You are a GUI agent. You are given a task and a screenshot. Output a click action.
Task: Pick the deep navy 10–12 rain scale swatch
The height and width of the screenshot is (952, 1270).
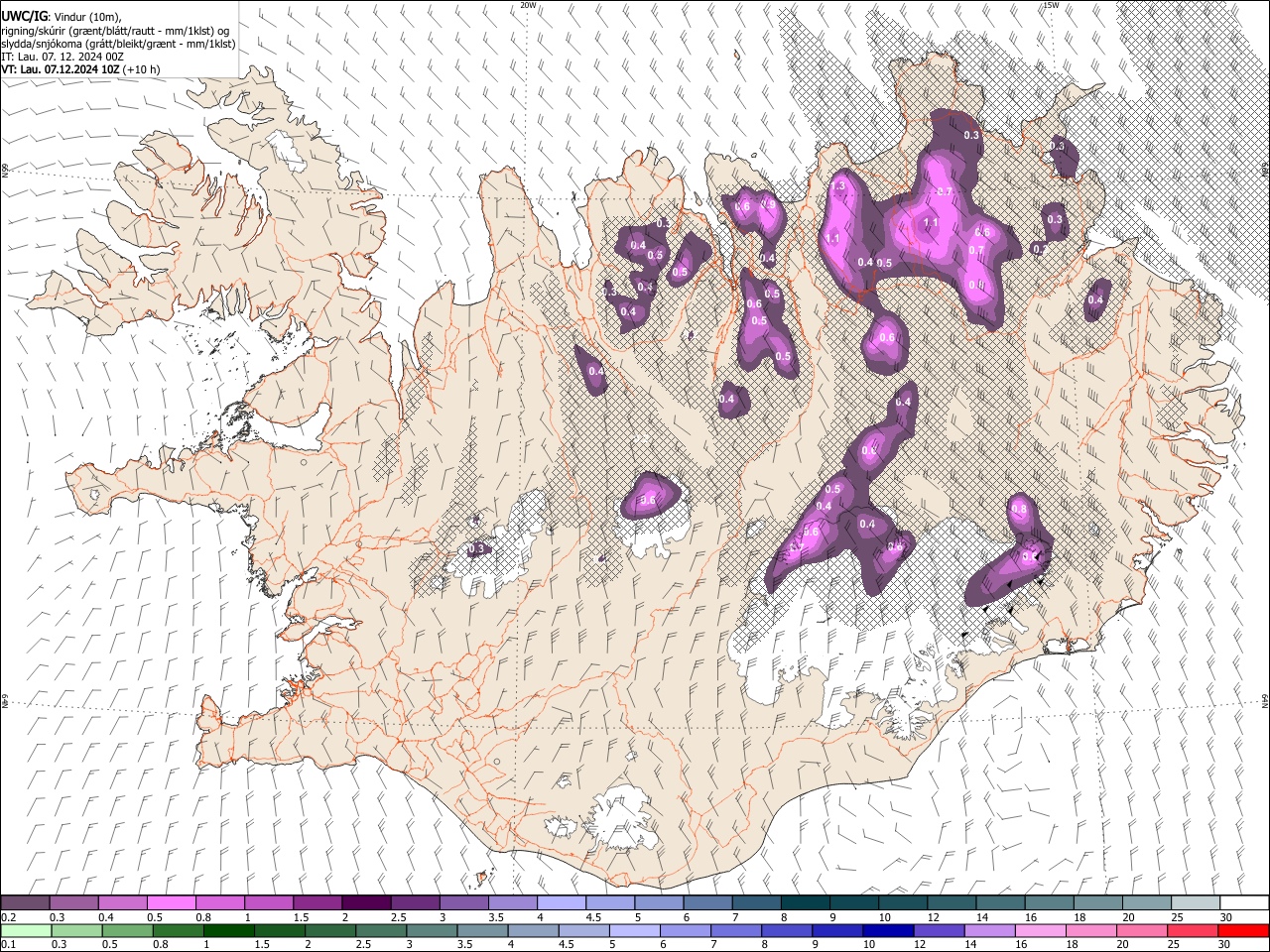[889, 931]
